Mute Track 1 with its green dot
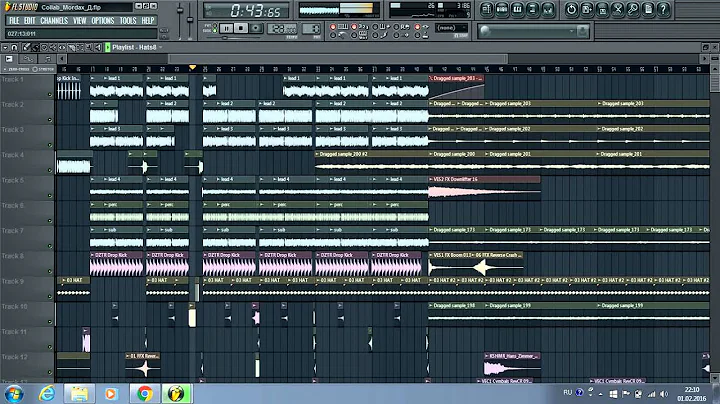The image size is (720, 404). [50, 95]
